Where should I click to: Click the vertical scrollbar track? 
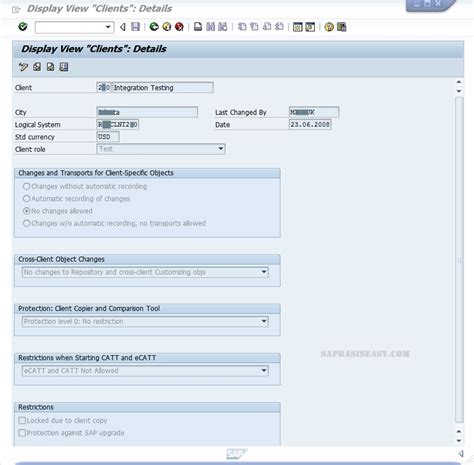[459, 260]
